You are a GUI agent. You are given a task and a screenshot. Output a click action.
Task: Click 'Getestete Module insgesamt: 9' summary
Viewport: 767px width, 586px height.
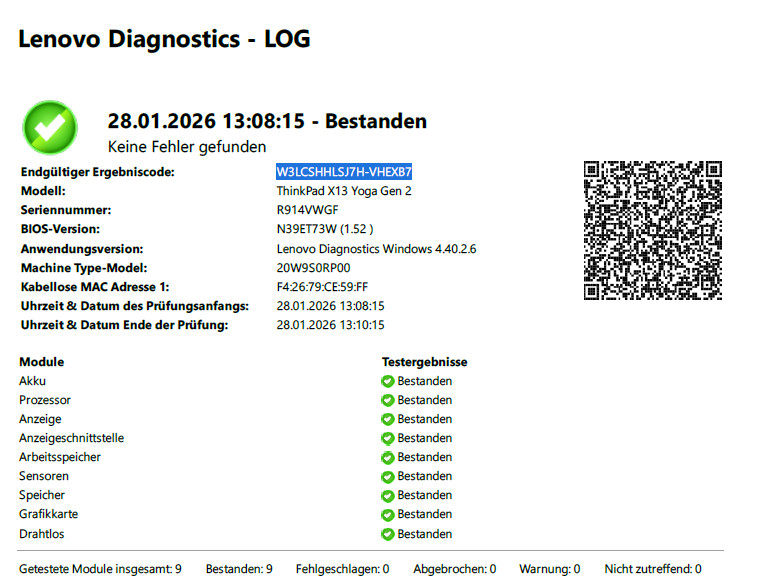coord(100,569)
